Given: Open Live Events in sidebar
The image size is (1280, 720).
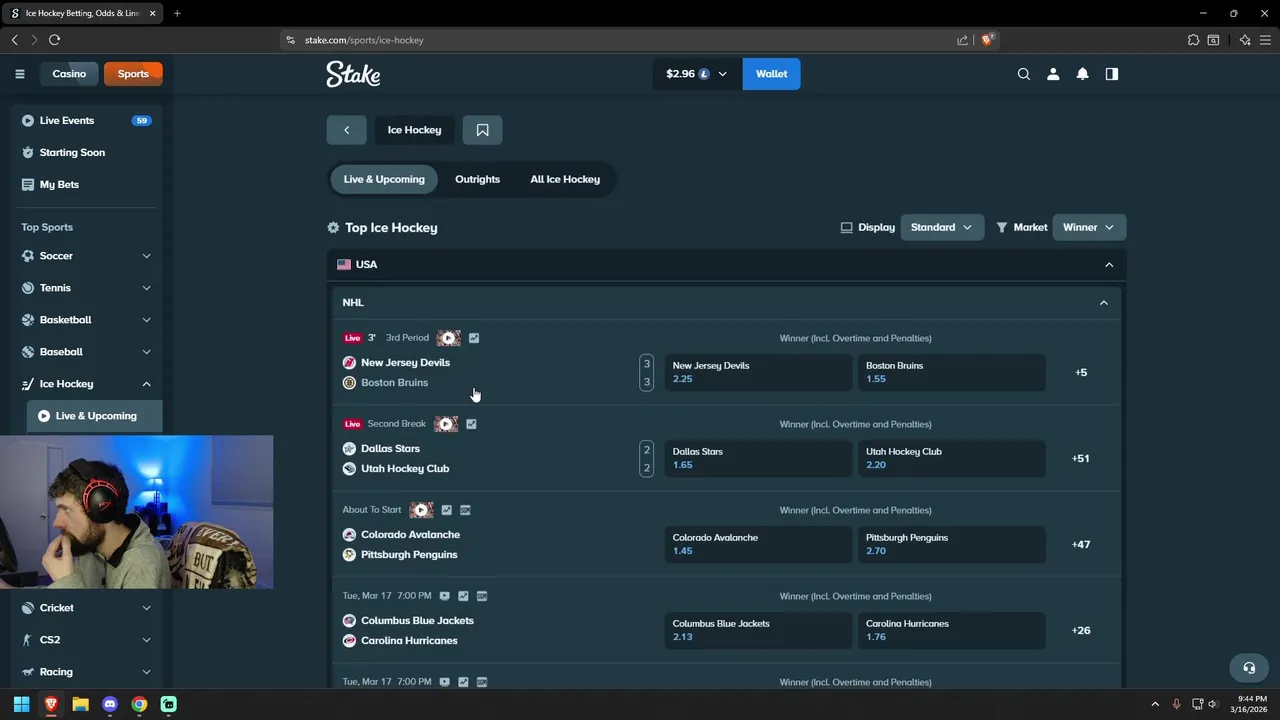Looking at the screenshot, I should [x=88, y=121].
